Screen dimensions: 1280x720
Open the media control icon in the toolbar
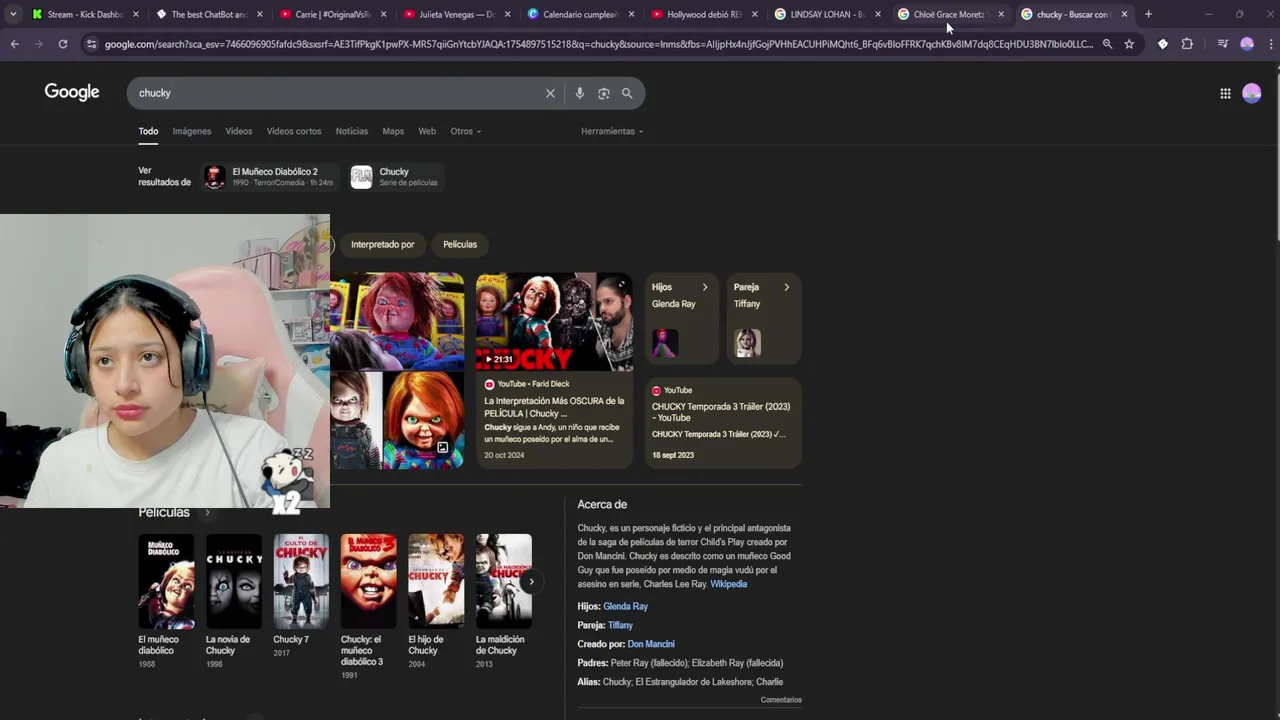pos(1222,44)
